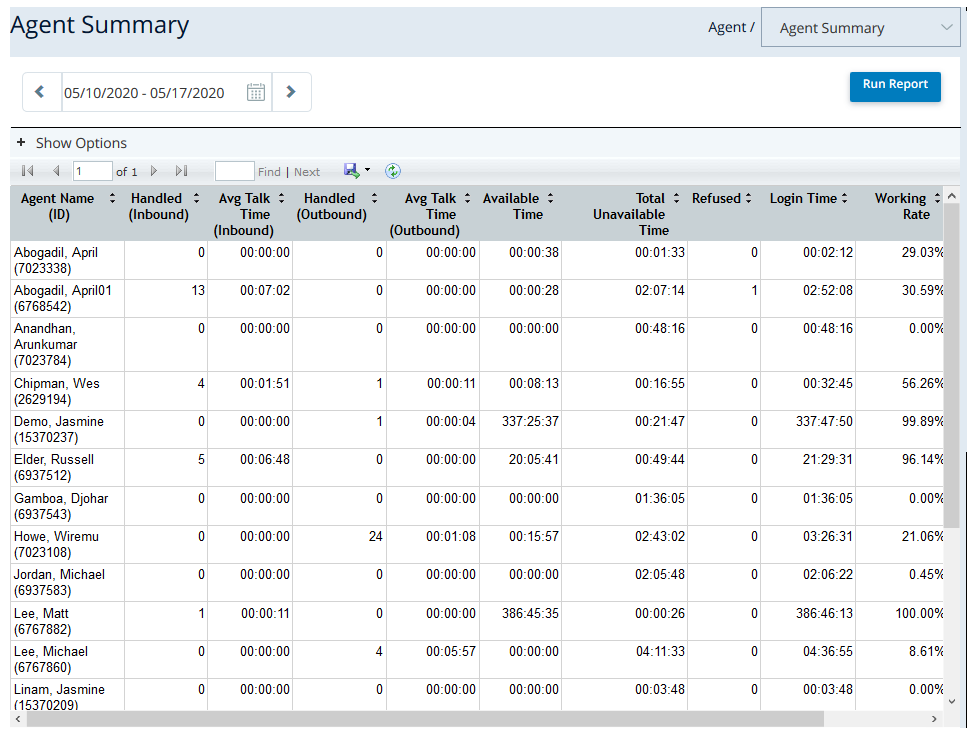The height and width of the screenshot is (733, 977).
Task: Open the export save icon menu
Action: tap(352, 171)
